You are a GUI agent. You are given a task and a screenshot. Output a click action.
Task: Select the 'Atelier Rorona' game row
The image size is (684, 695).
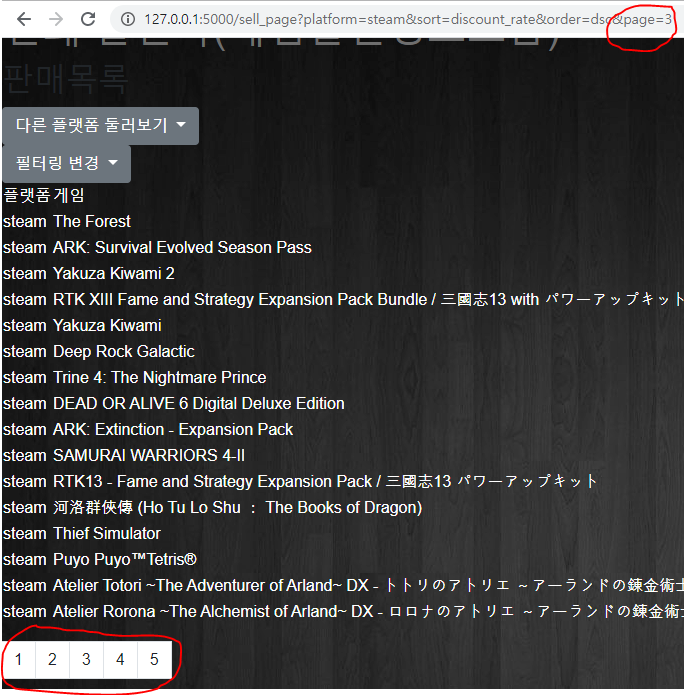click(343, 612)
